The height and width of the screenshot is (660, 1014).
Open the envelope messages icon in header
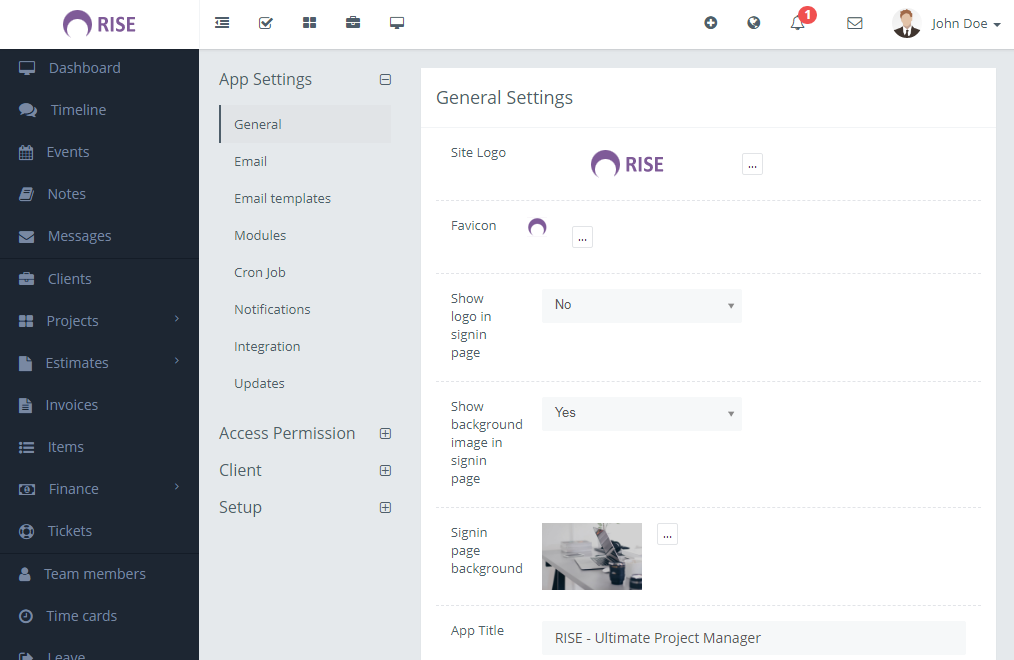855,23
